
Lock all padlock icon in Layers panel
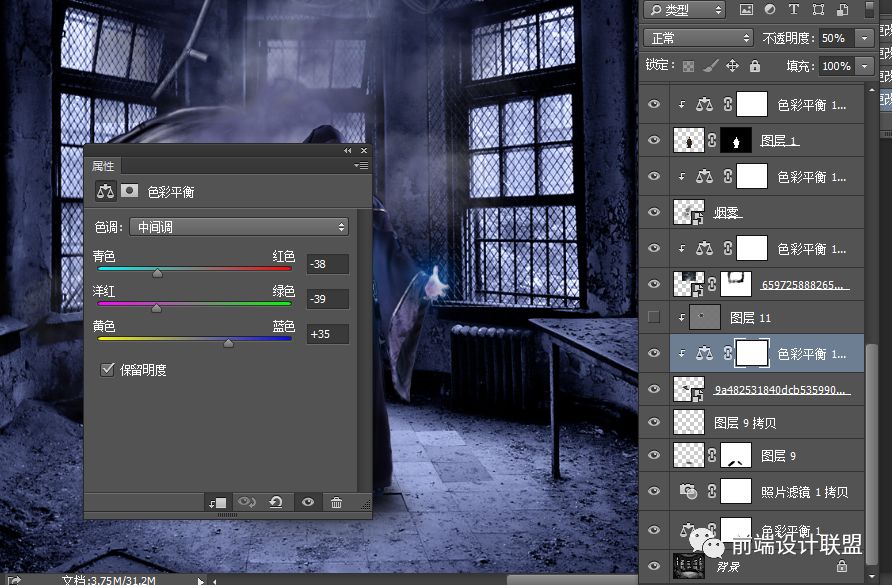(x=755, y=66)
